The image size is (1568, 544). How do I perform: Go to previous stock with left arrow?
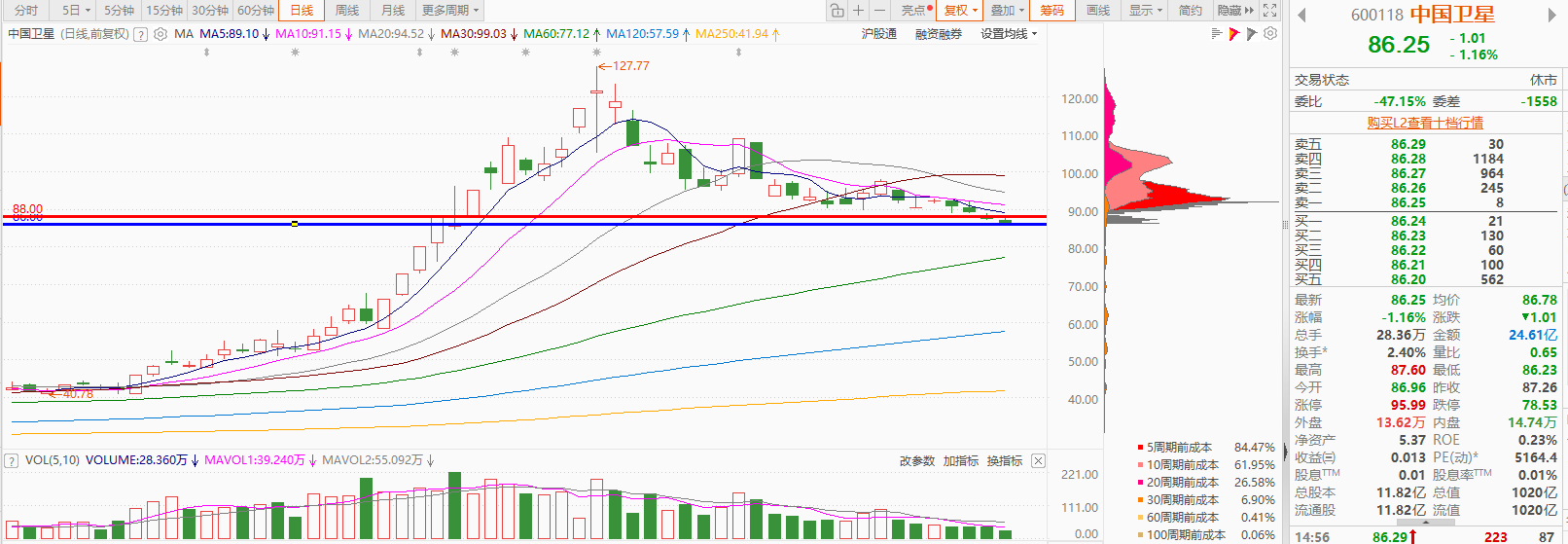pos(1303,15)
